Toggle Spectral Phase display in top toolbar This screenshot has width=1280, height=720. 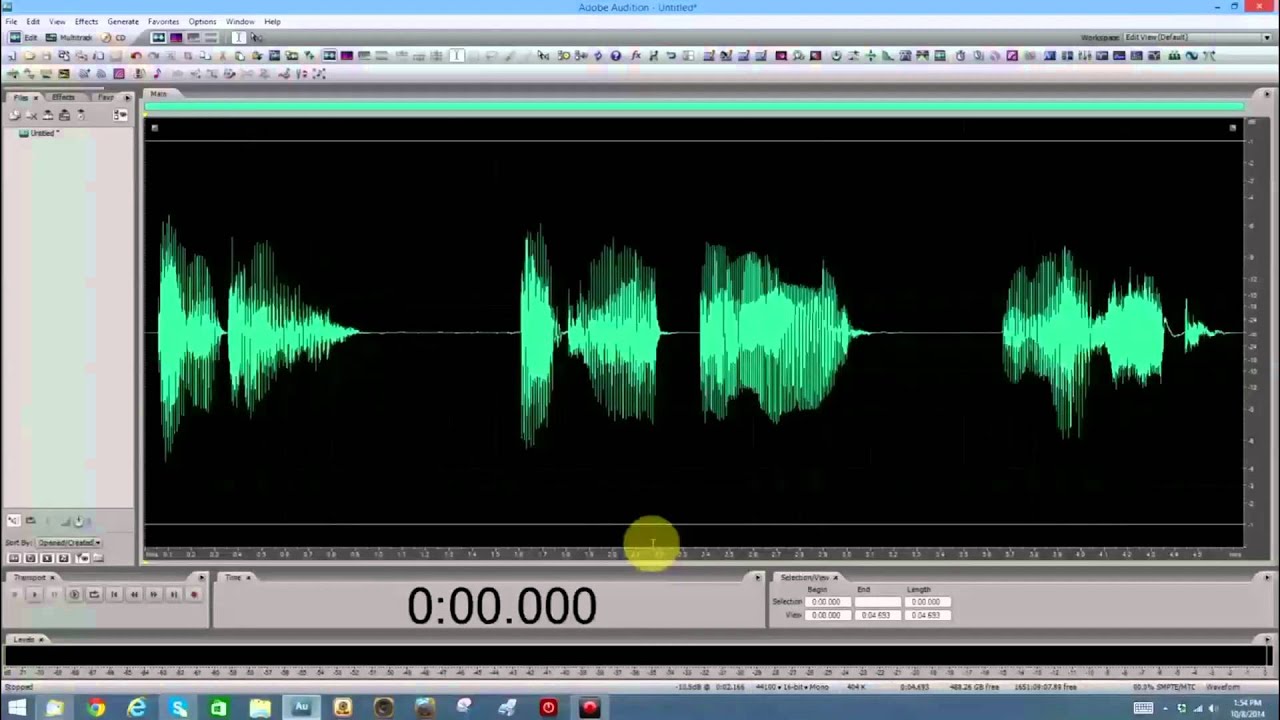[x=211, y=37]
